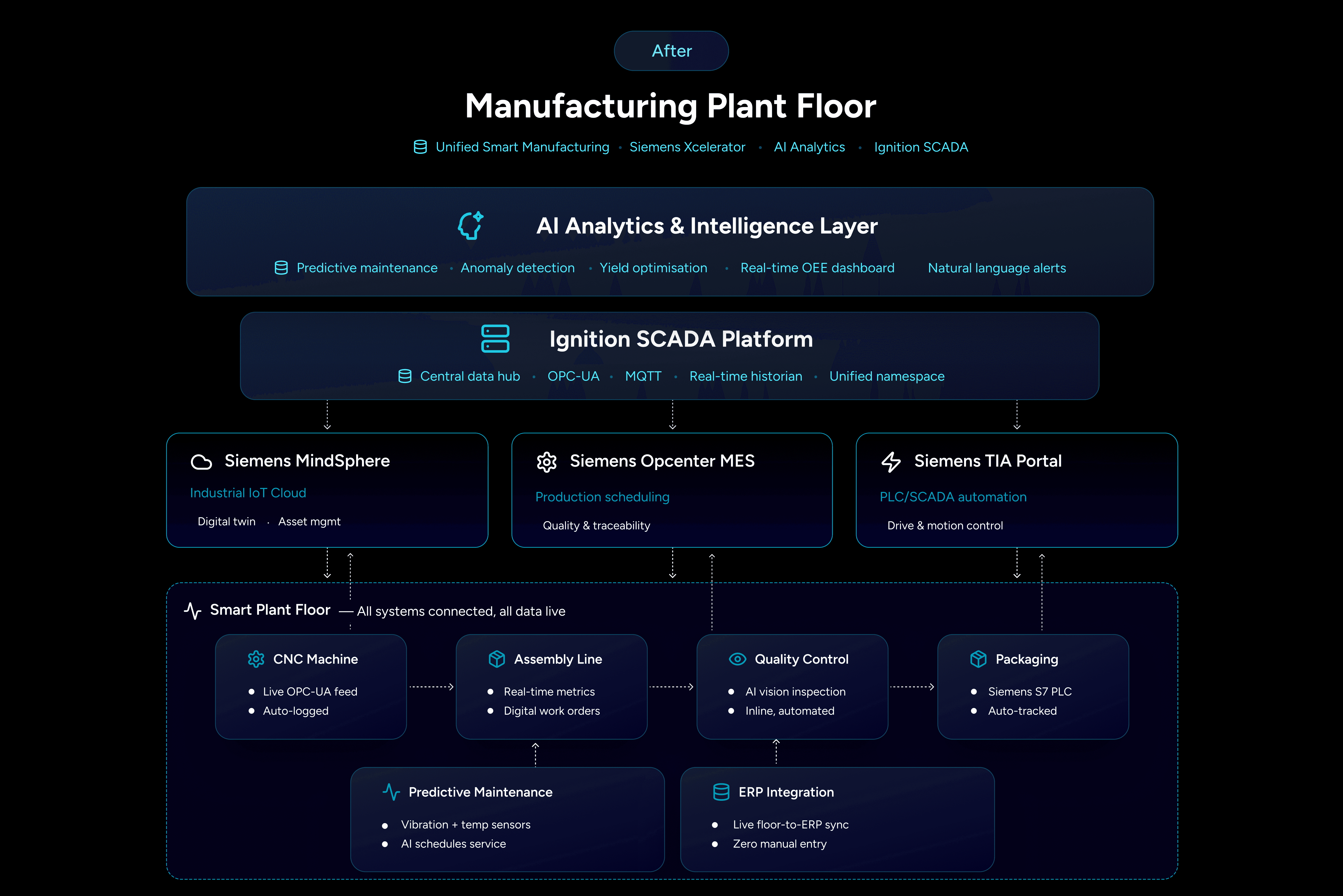Select the database icon on ERP Integration card
Image resolution: width=1343 pixels, height=896 pixels.
click(x=721, y=792)
